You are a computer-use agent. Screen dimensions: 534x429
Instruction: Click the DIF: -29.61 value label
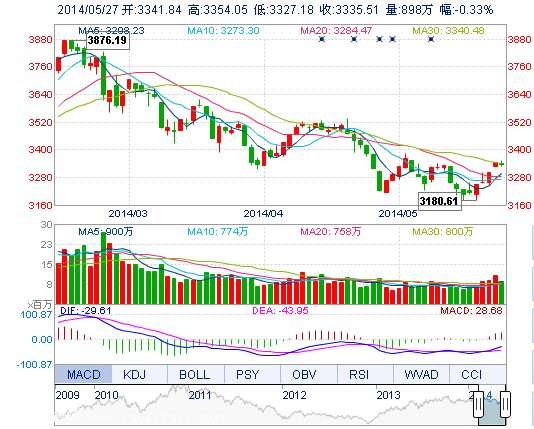coord(85,311)
